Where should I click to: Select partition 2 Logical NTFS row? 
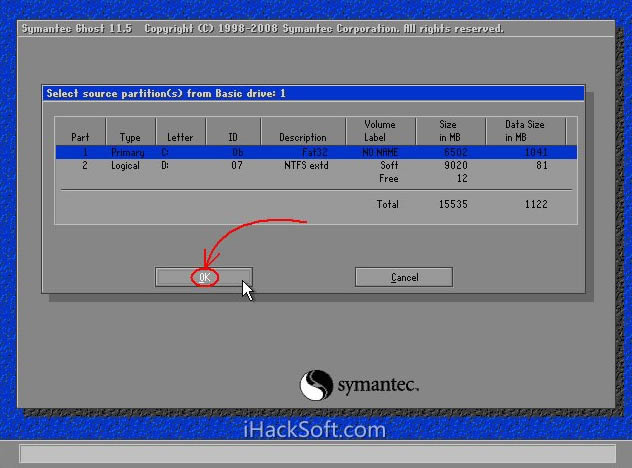point(316,165)
